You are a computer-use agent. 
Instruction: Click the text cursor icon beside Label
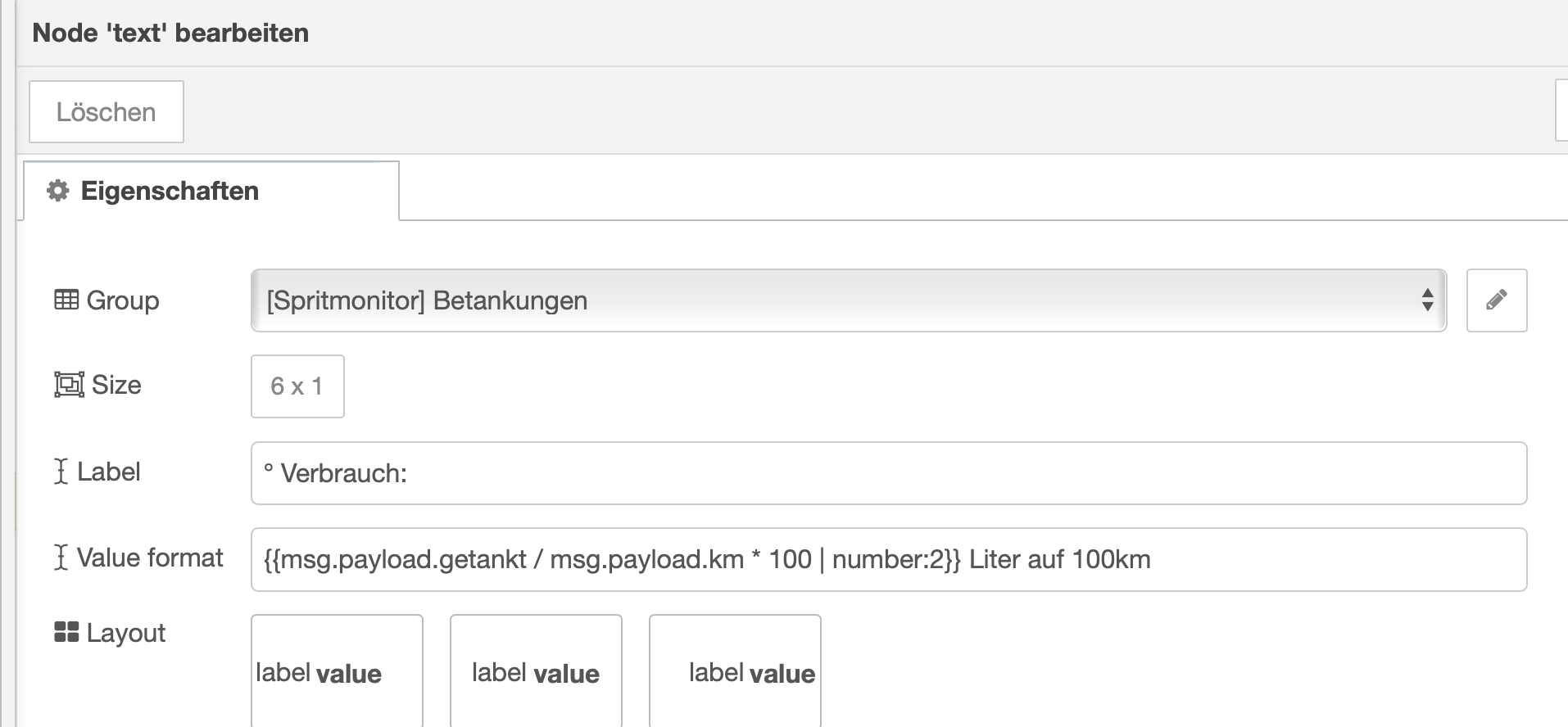tap(61, 472)
